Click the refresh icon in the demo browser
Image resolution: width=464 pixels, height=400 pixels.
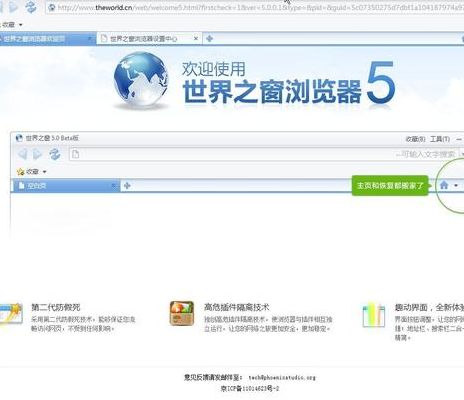(55, 154)
